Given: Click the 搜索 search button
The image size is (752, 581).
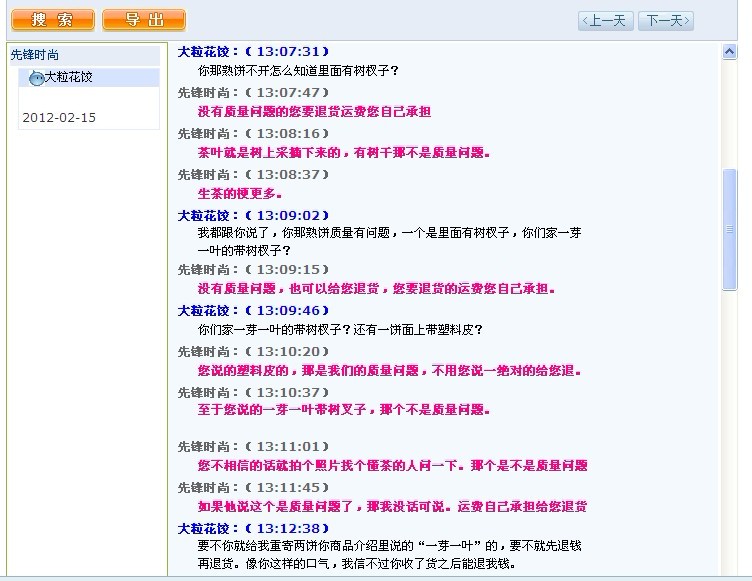Looking at the screenshot, I should coord(52,20).
